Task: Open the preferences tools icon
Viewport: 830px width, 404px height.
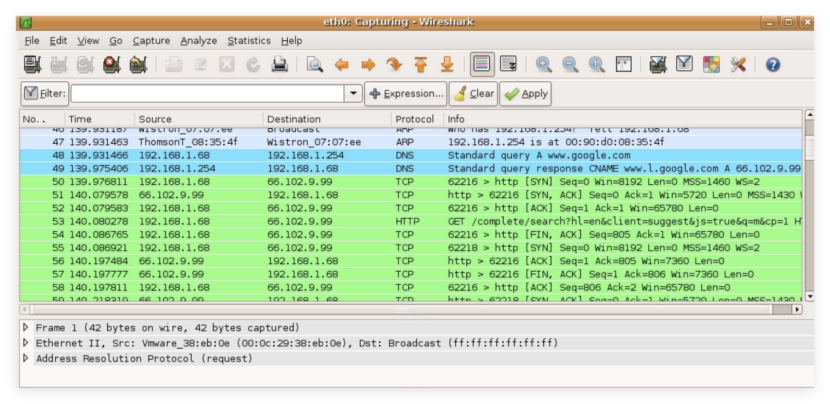Action: click(738, 65)
